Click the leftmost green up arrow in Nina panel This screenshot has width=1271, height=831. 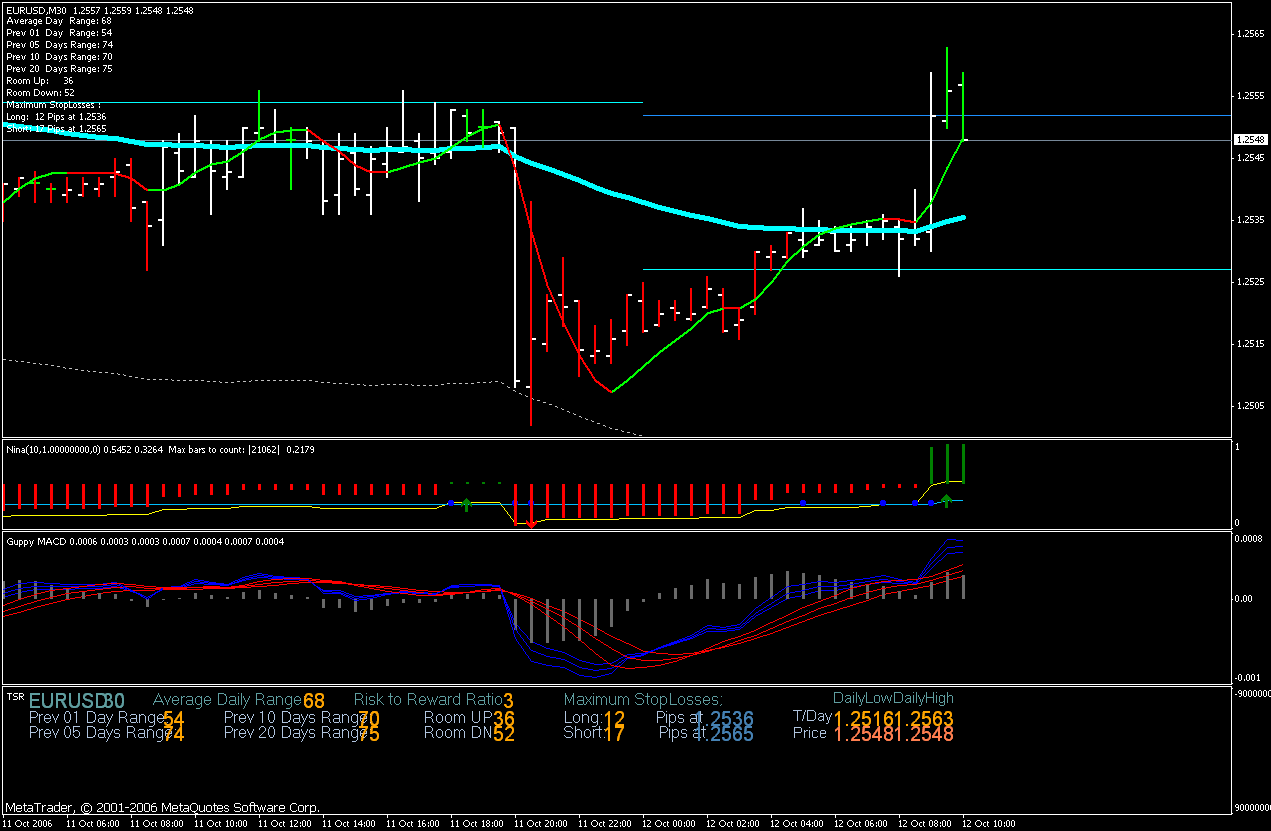coord(466,503)
